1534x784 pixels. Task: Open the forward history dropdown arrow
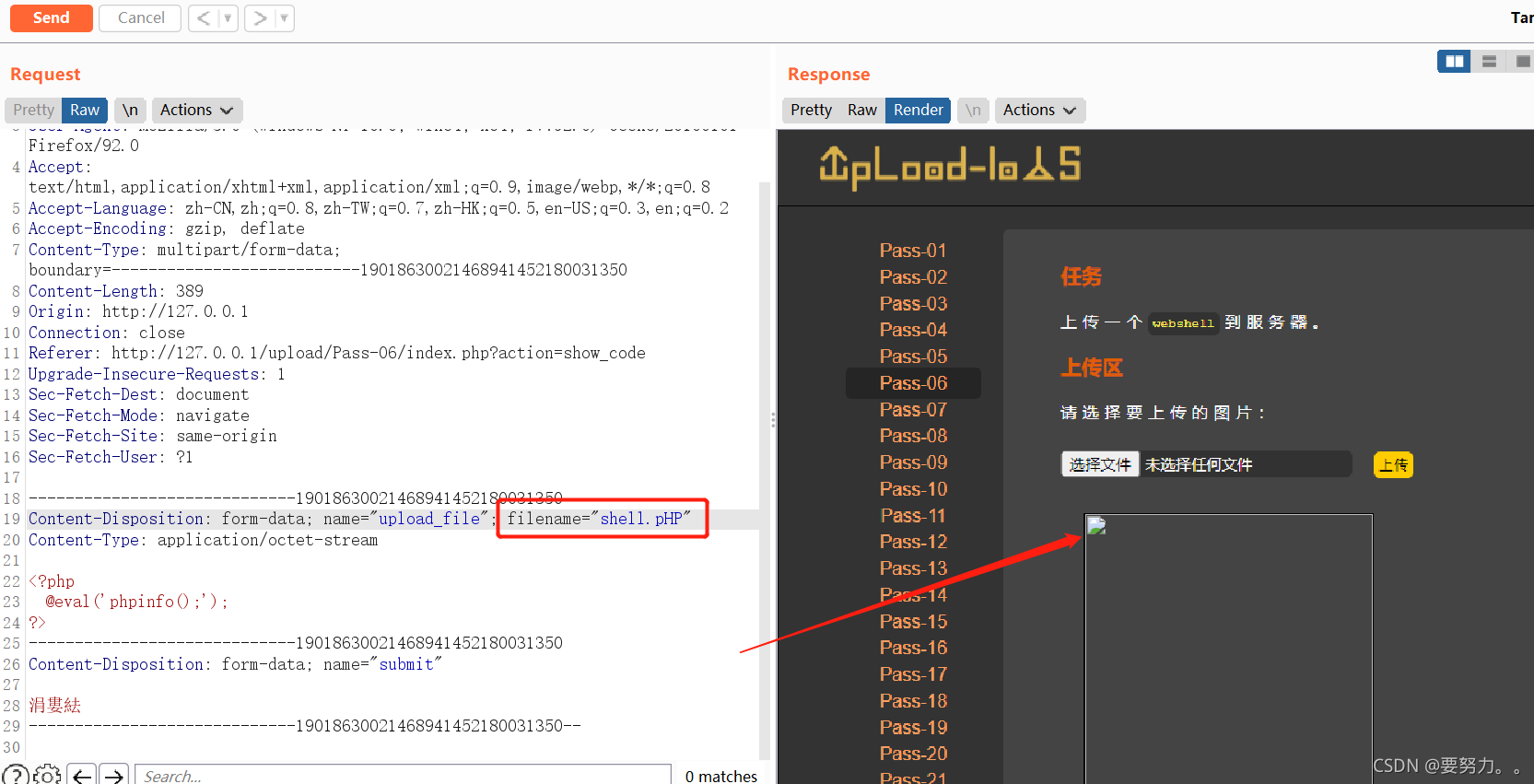[285, 18]
